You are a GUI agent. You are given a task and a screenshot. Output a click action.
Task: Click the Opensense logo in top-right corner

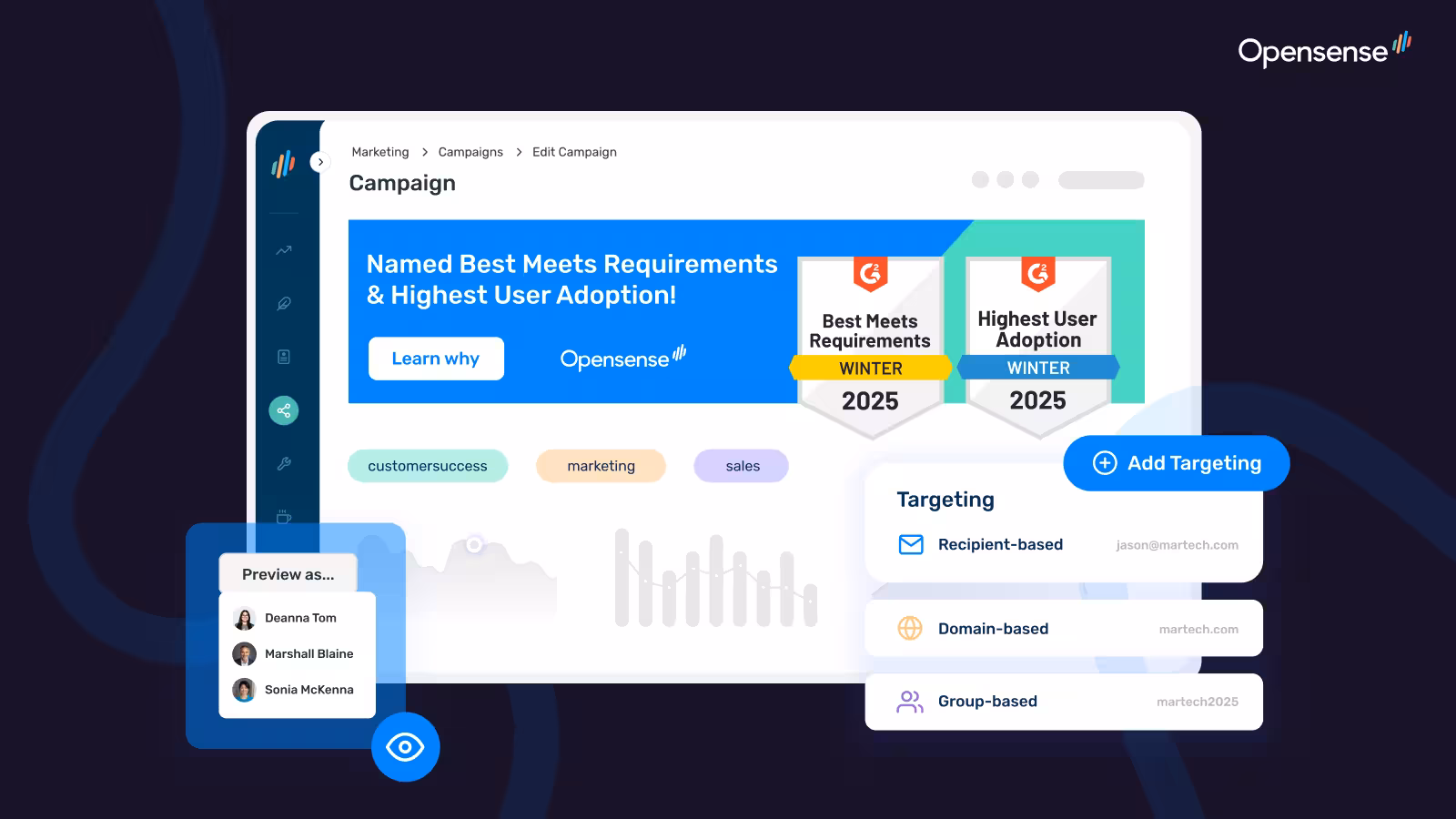tap(1324, 49)
